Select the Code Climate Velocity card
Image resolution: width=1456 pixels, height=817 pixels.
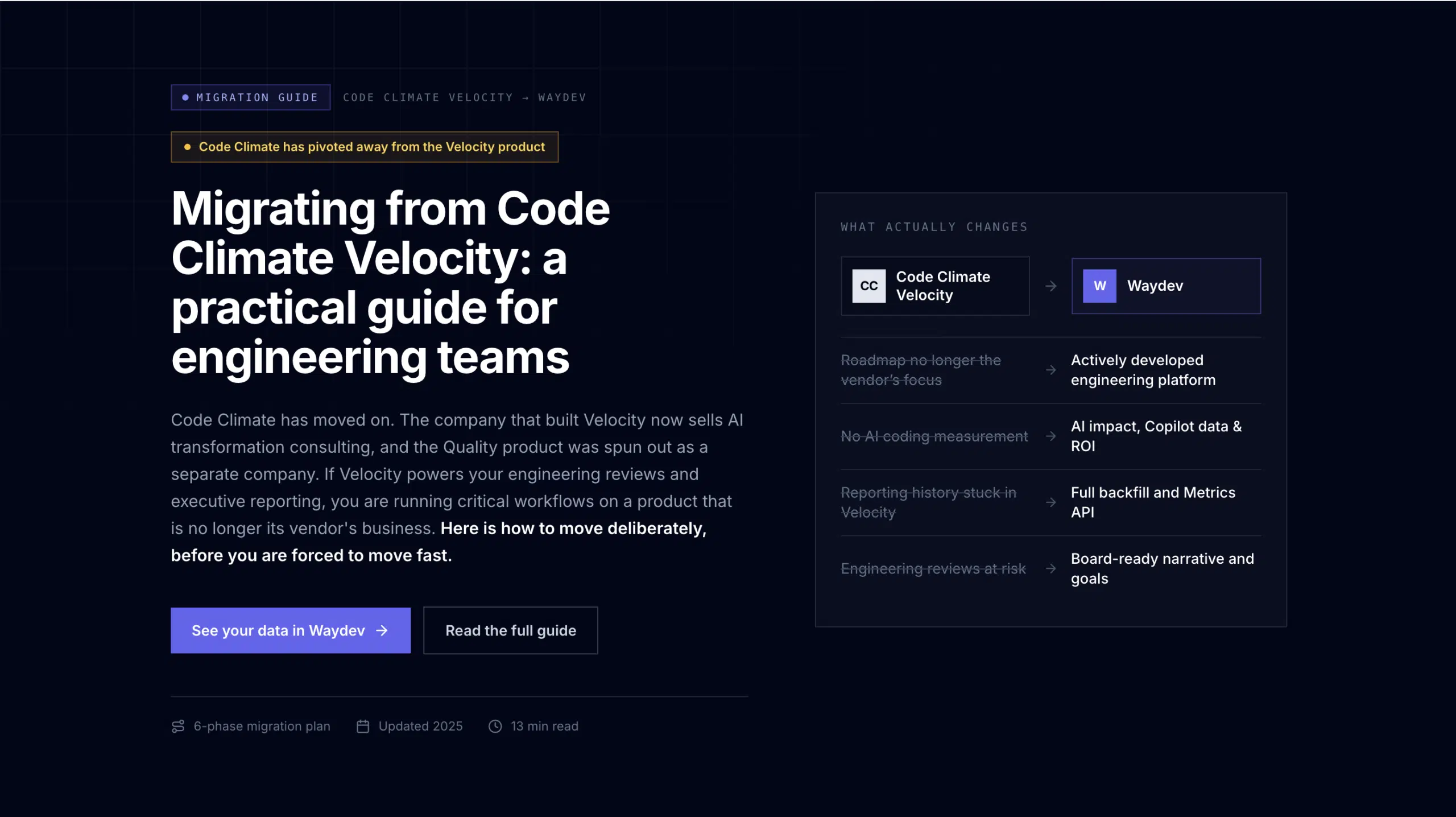[935, 286]
